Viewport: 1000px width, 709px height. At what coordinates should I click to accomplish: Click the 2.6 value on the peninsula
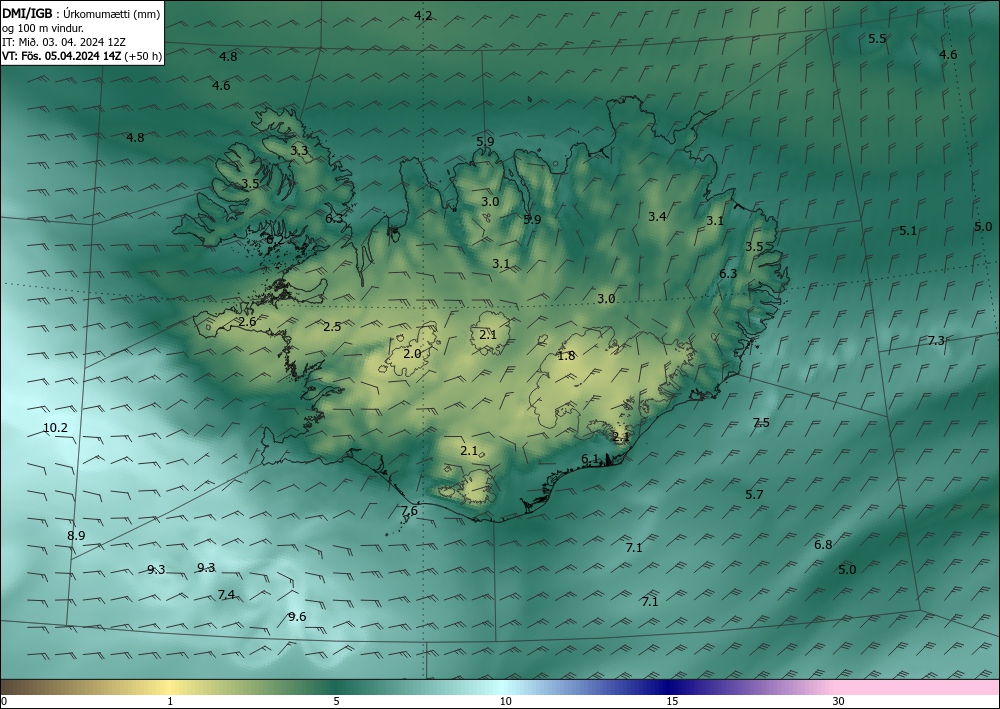click(x=247, y=321)
